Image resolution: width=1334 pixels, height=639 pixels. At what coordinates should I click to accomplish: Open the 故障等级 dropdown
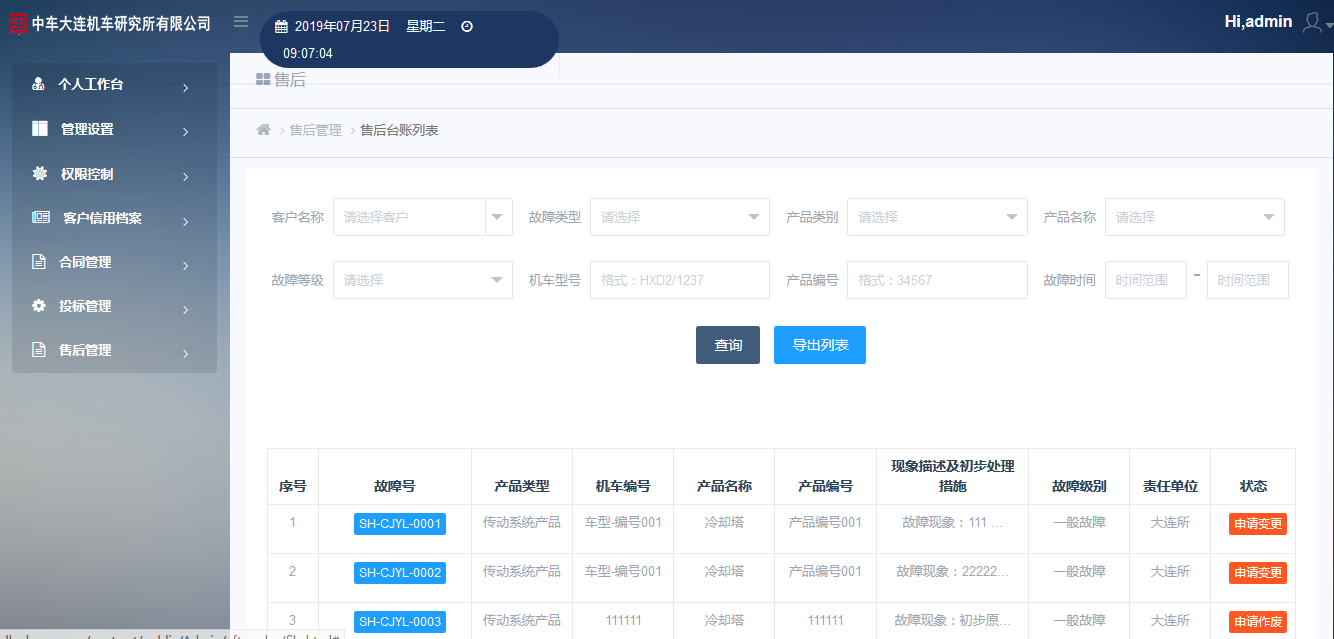[422, 280]
